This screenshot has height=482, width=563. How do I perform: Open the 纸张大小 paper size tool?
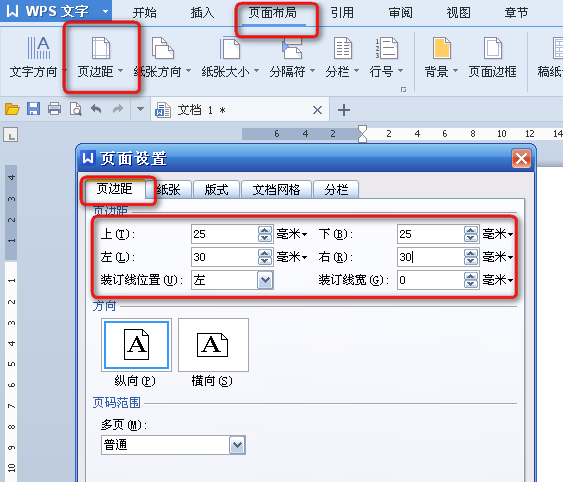pos(230,57)
